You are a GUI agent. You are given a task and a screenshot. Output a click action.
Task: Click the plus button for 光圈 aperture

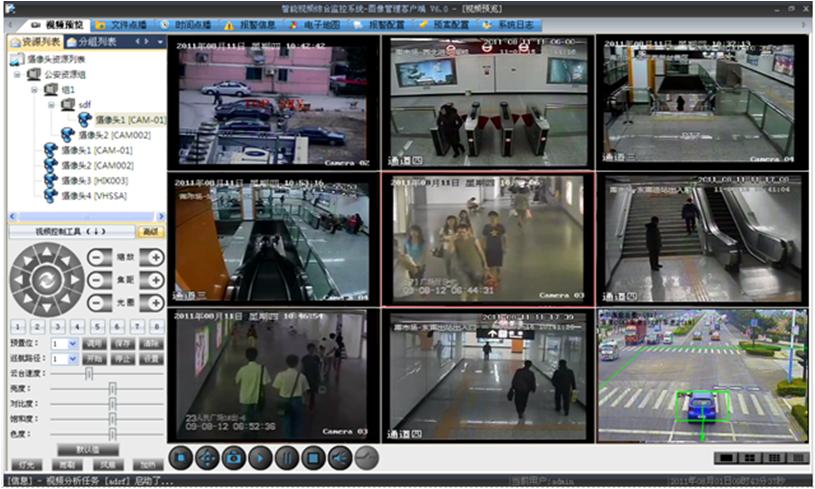152,302
